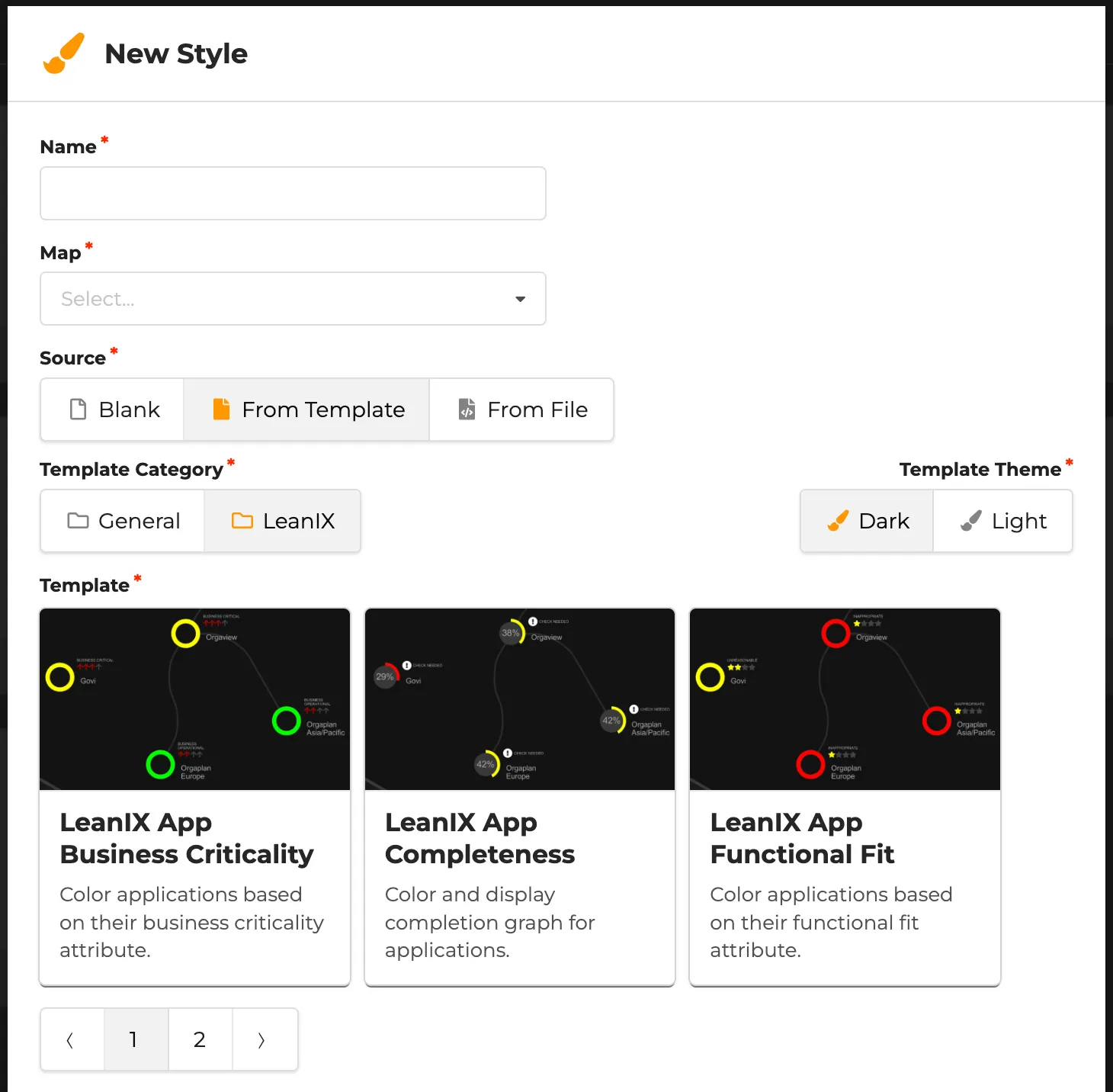The height and width of the screenshot is (1092, 1113).
Task: Open the Map select dropdown
Action: coord(293,299)
